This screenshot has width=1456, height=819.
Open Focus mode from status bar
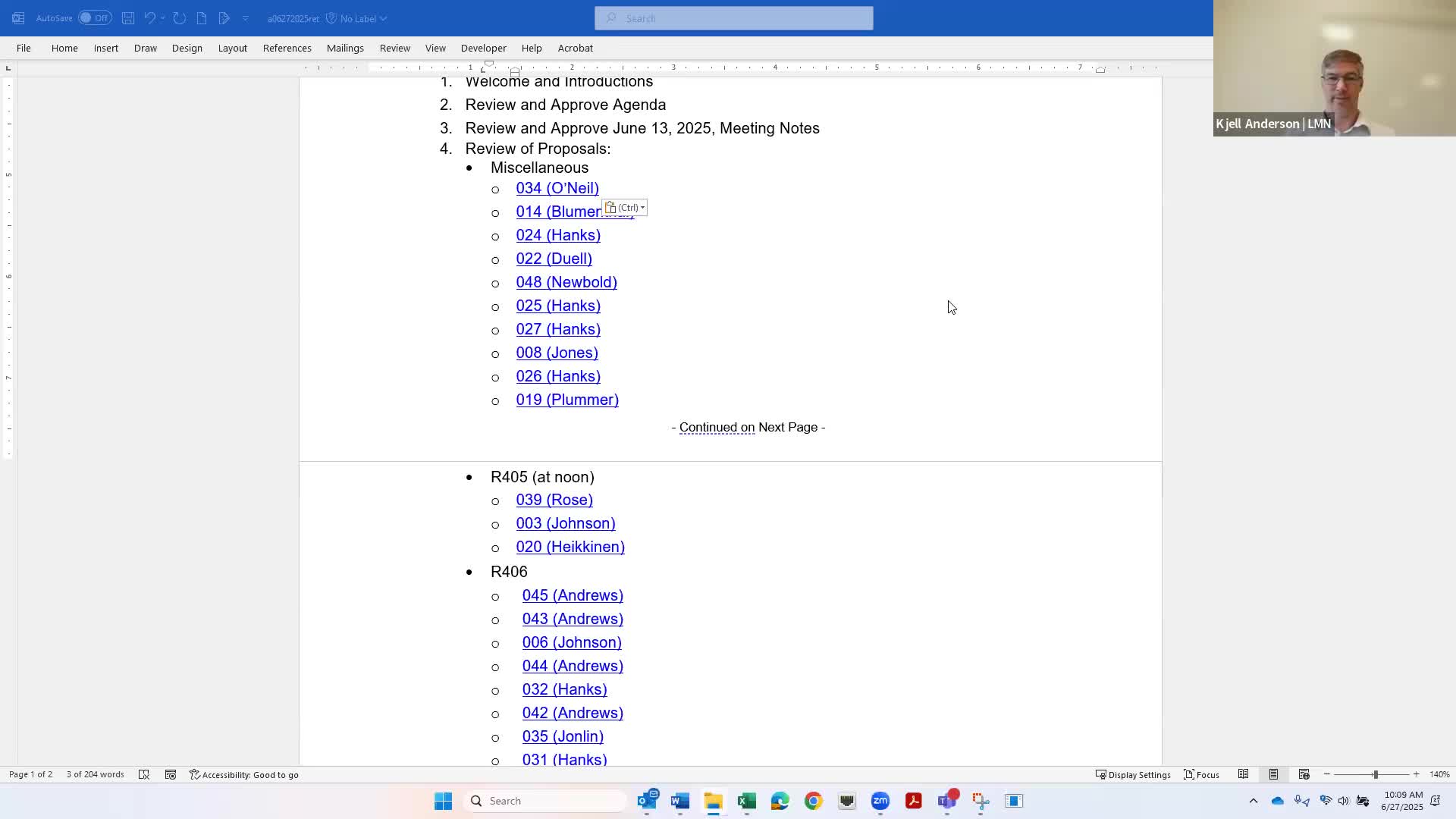1202,774
